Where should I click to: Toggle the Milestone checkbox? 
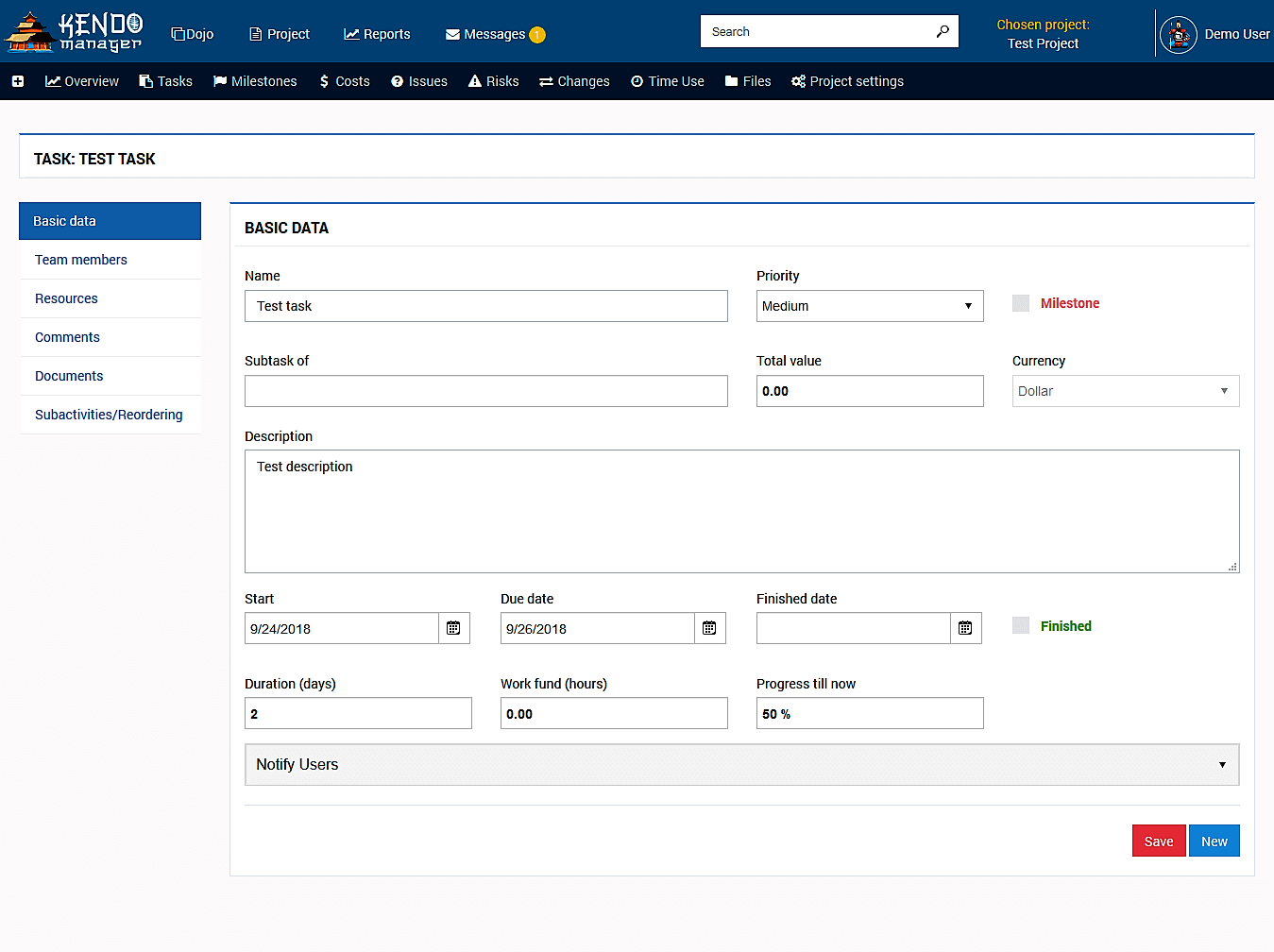pyautogui.click(x=1021, y=303)
